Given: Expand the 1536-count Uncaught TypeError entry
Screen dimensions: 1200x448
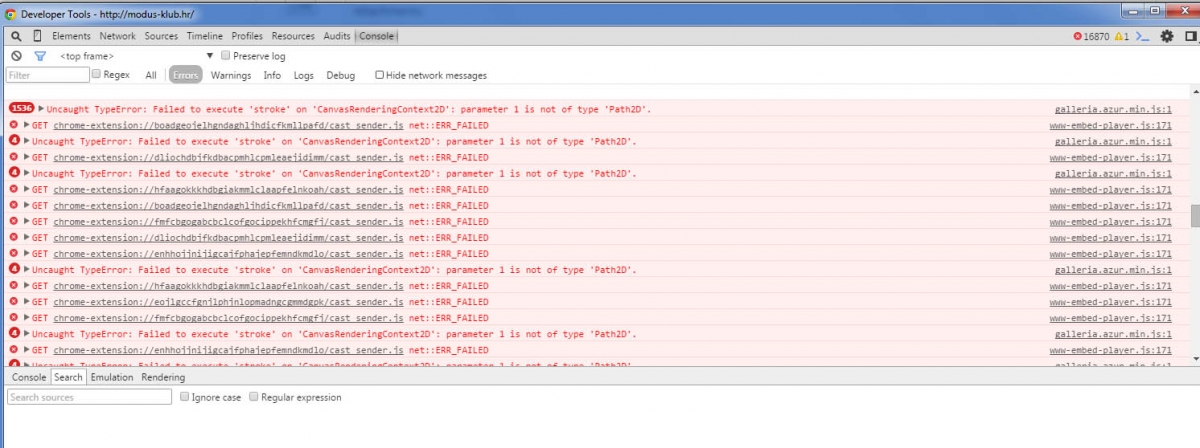Looking at the screenshot, I should pos(41,109).
